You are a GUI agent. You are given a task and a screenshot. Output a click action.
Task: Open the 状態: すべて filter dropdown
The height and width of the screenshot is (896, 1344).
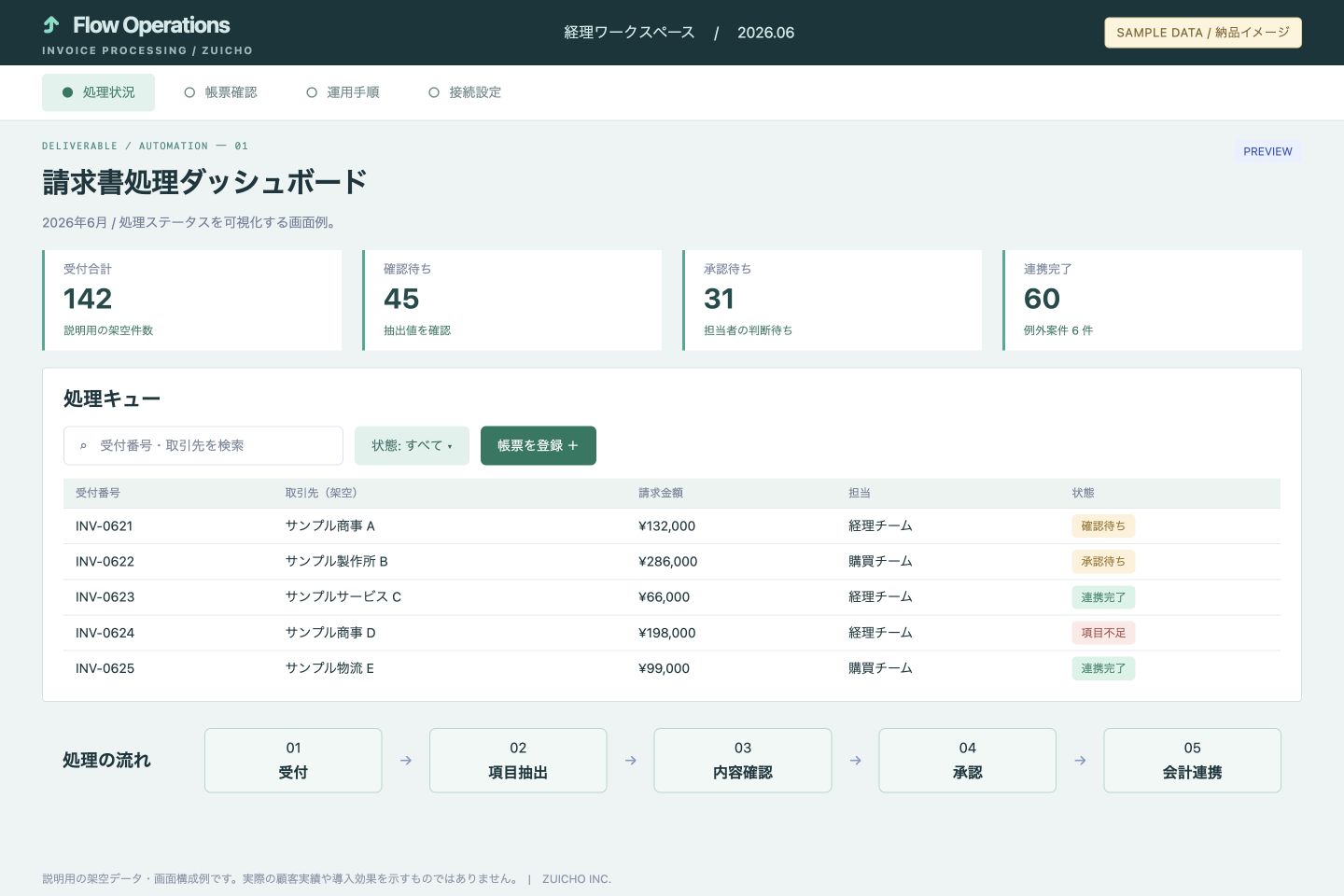[x=412, y=446]
